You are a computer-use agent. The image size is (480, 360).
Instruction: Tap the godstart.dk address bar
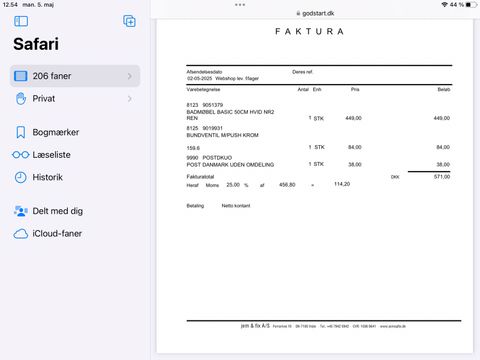click(x=315, y=13)
